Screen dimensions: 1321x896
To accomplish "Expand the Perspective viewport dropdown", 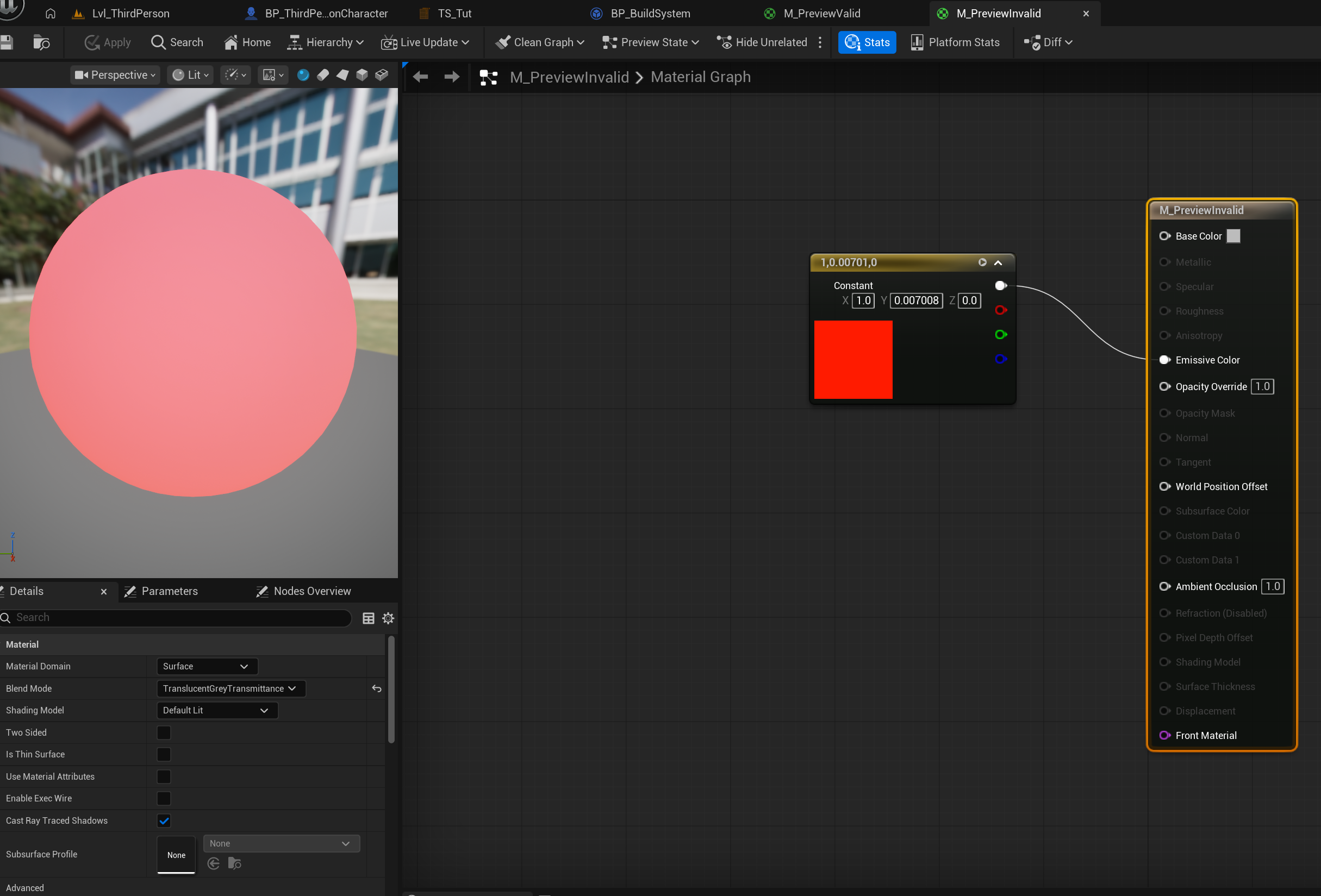I will click(x=115, y=75).
